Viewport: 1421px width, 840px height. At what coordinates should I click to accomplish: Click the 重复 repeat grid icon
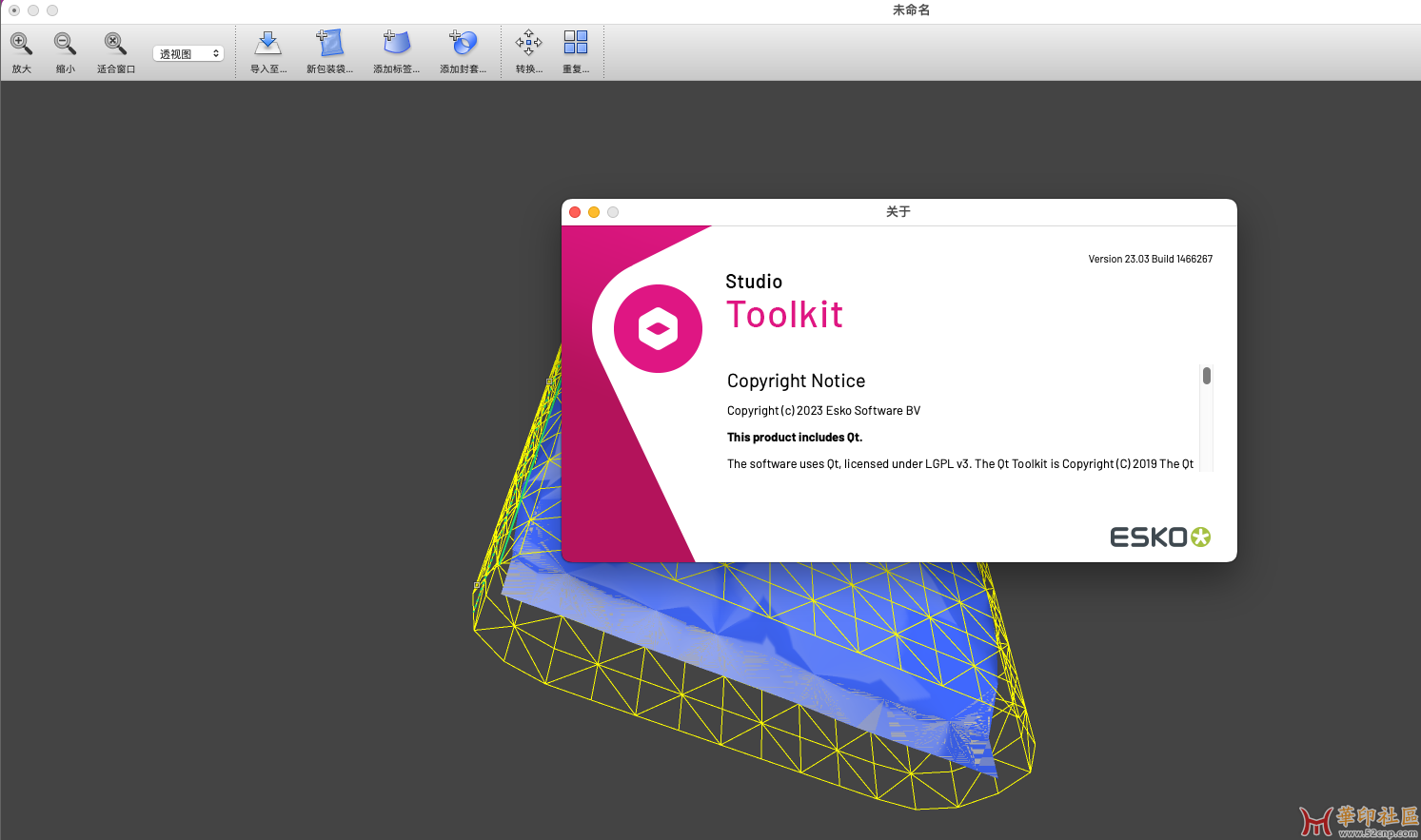(576, 44)
